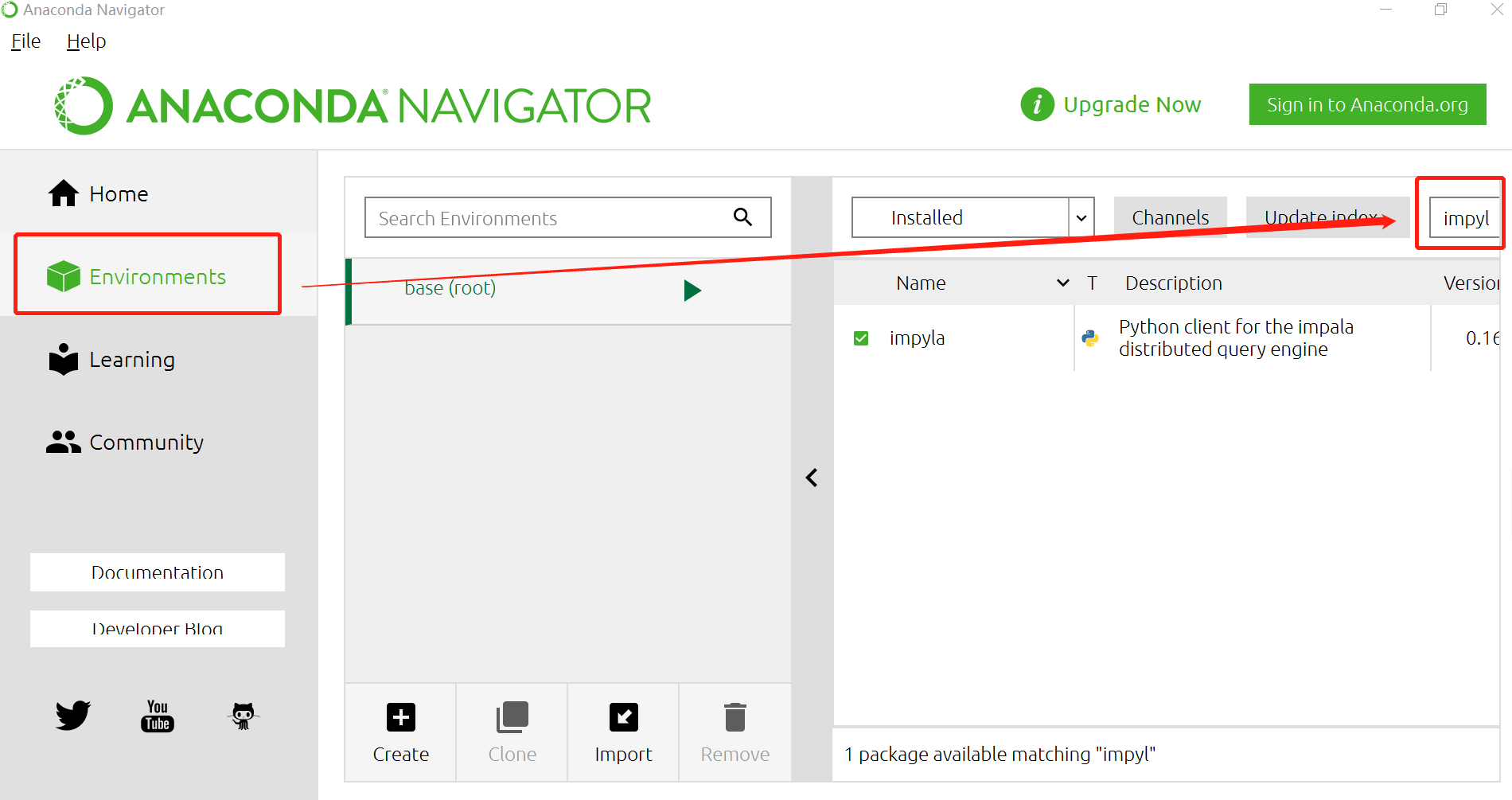The height and width of the screenshot is (800, 1512).
Task: Click Sign in to Anaconda.org button
Action: point(1367,104)
